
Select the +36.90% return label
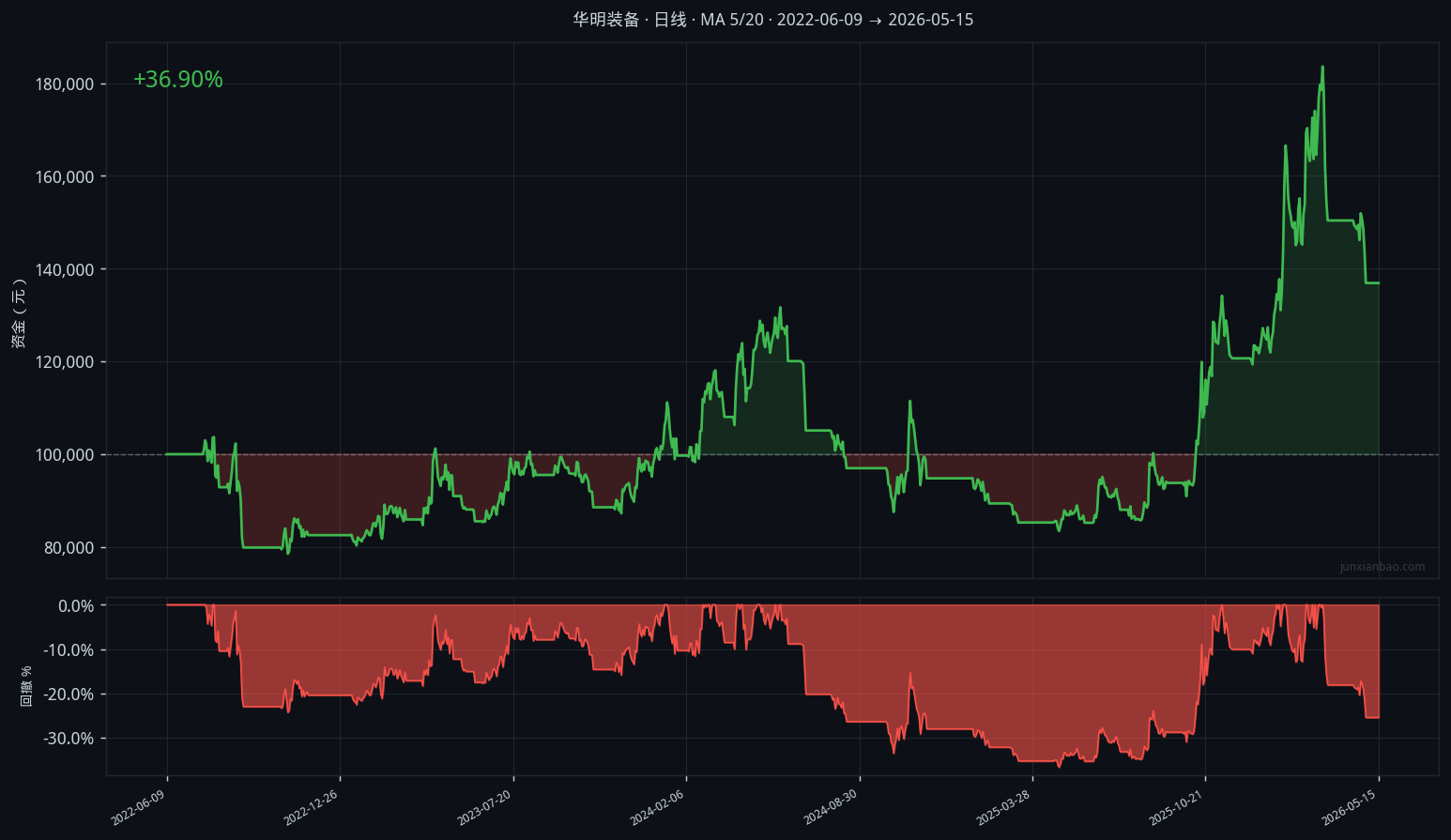178,80
